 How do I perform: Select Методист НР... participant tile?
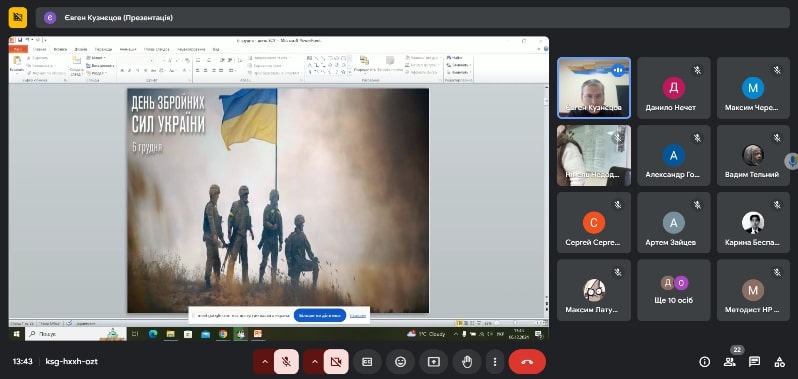coord(753,290)
